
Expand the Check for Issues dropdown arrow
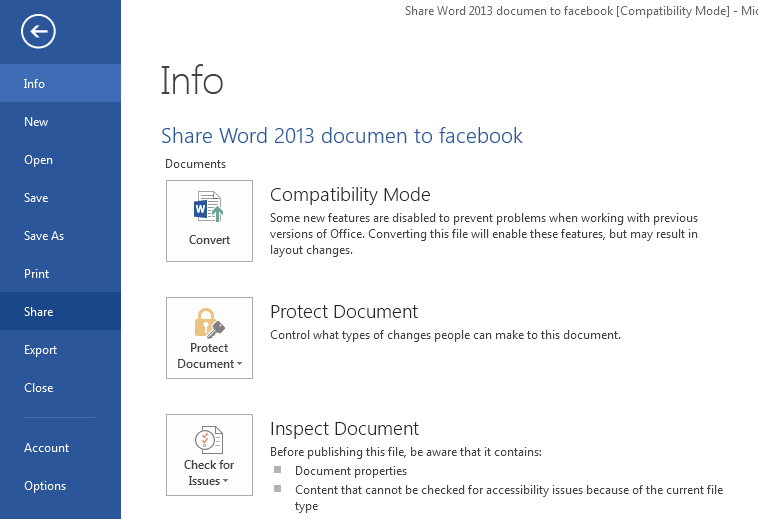[226, 482]
